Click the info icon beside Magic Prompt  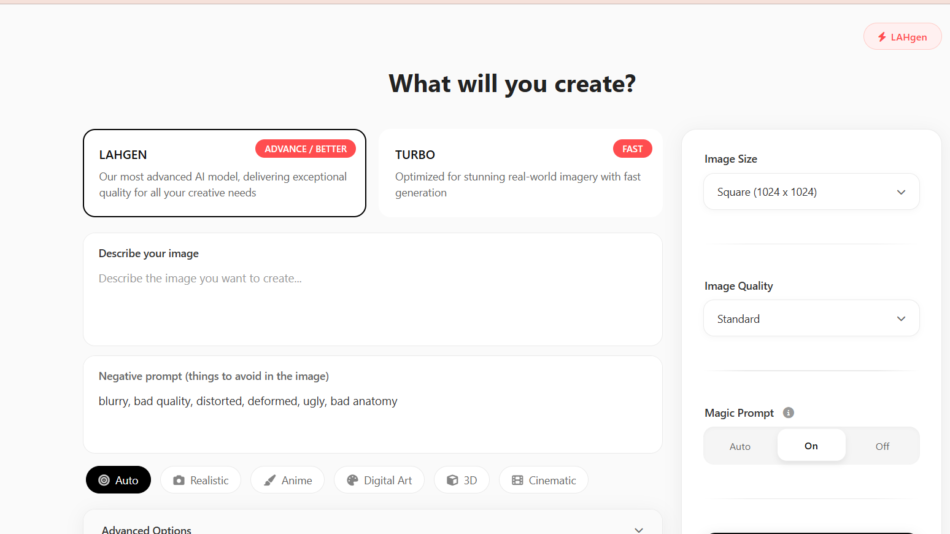(788, 413)
